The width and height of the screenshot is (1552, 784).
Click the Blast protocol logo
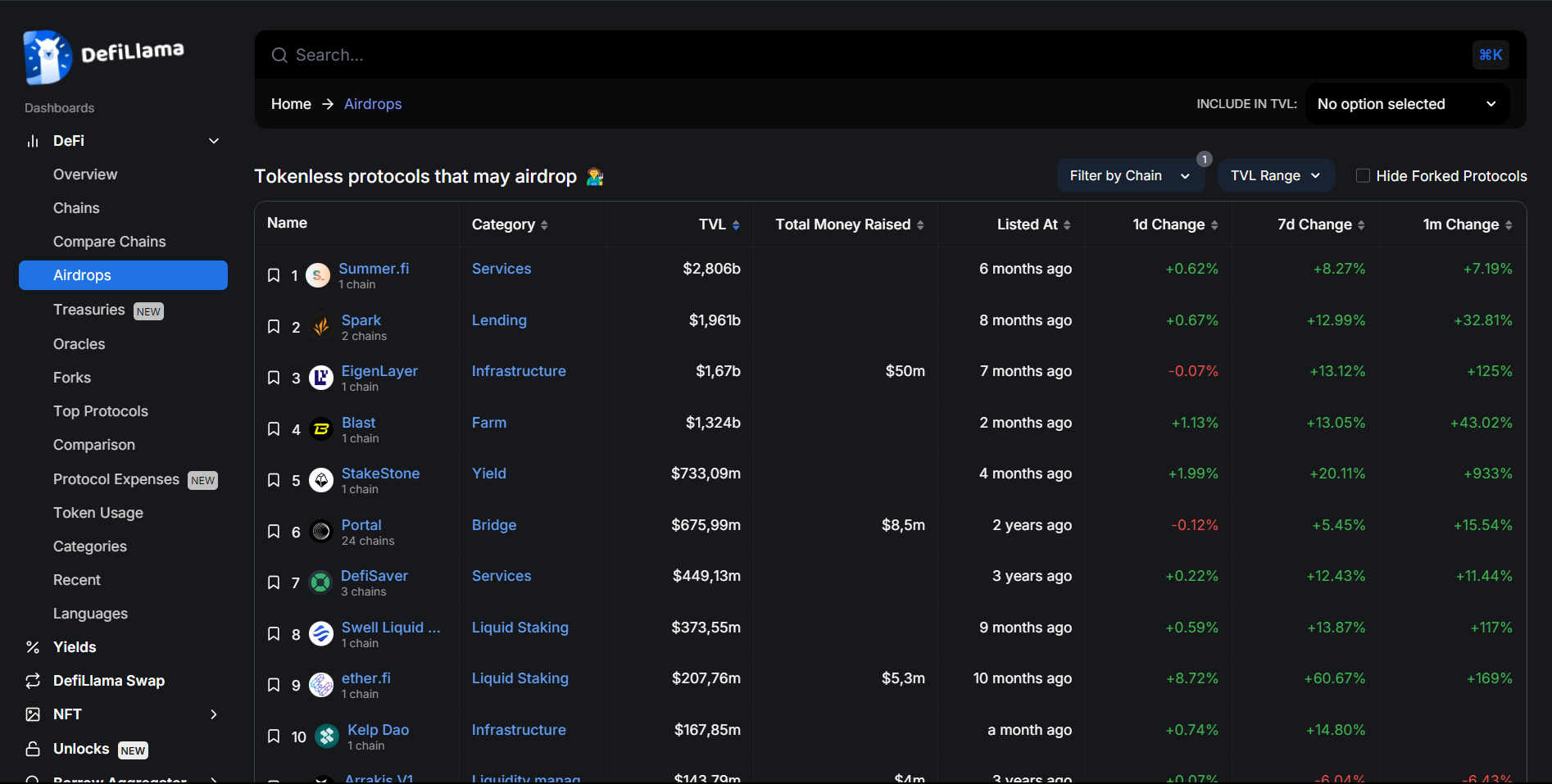point(321,429)
